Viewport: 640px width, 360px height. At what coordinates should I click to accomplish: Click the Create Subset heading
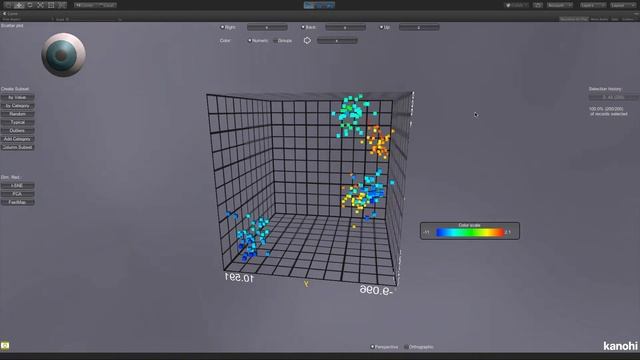pos(15,89)
